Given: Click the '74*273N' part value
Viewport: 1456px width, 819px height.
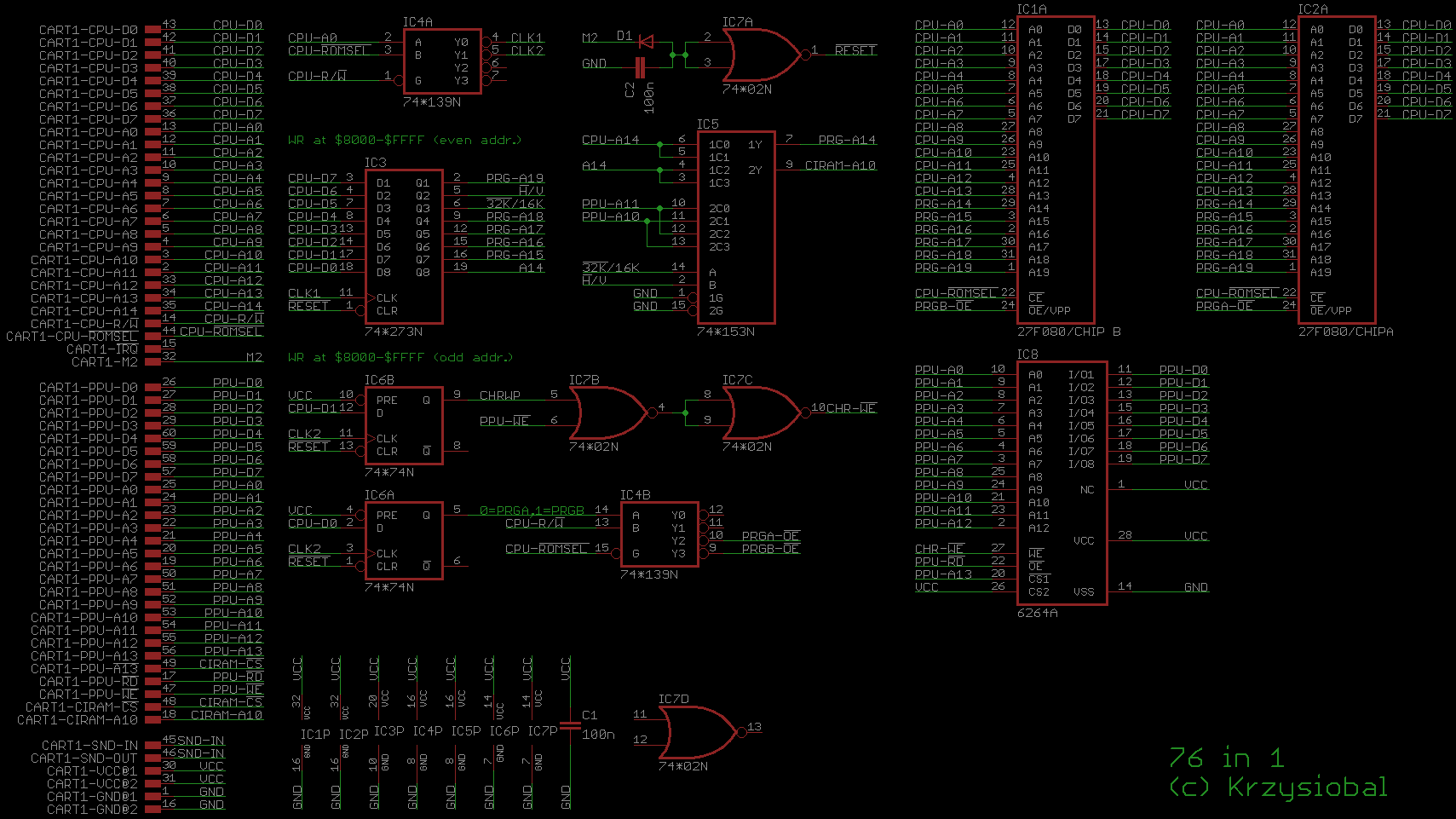Looking at the screenshot, I should point(394,332).
